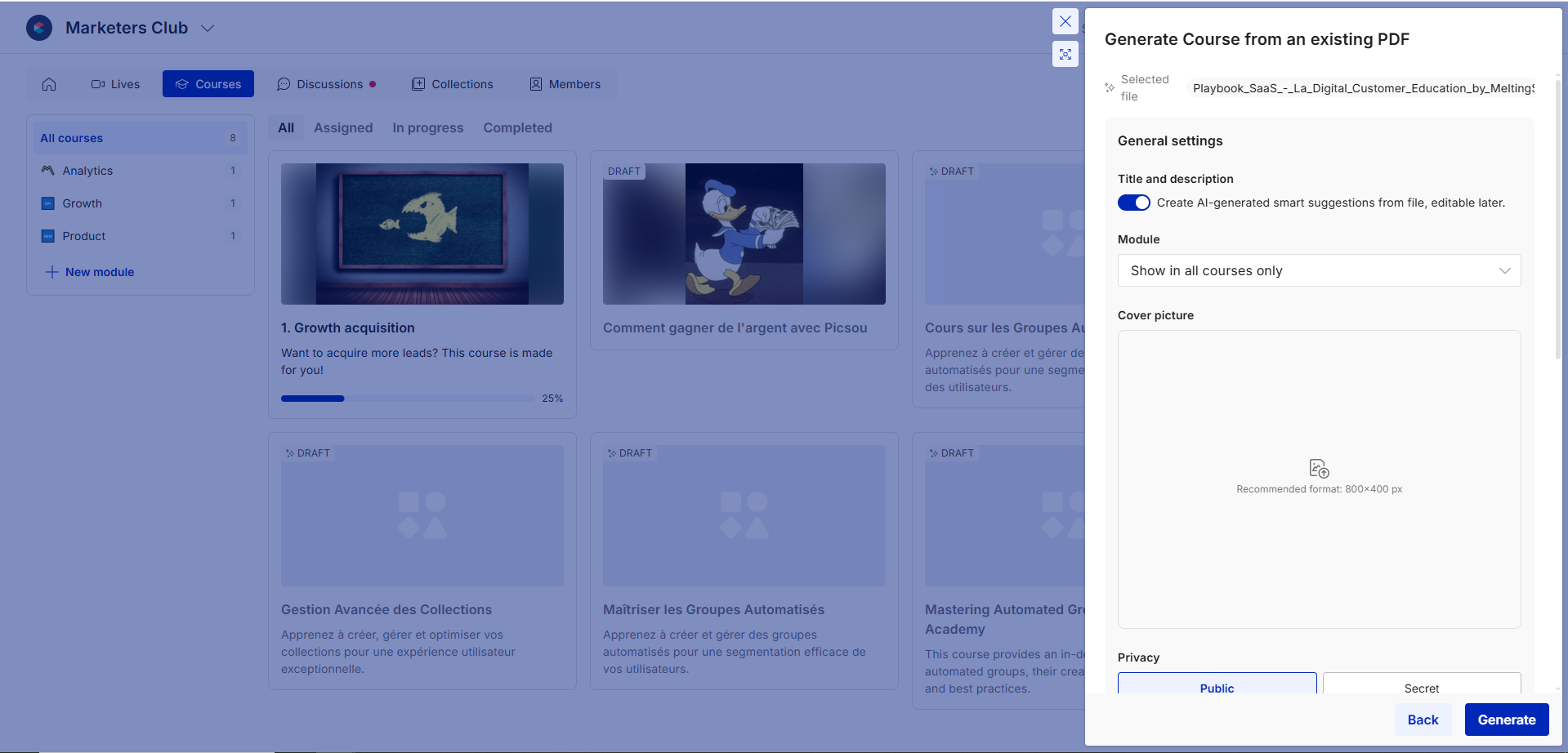
Task: Click the Generate button
Action: pos(1506,720)
